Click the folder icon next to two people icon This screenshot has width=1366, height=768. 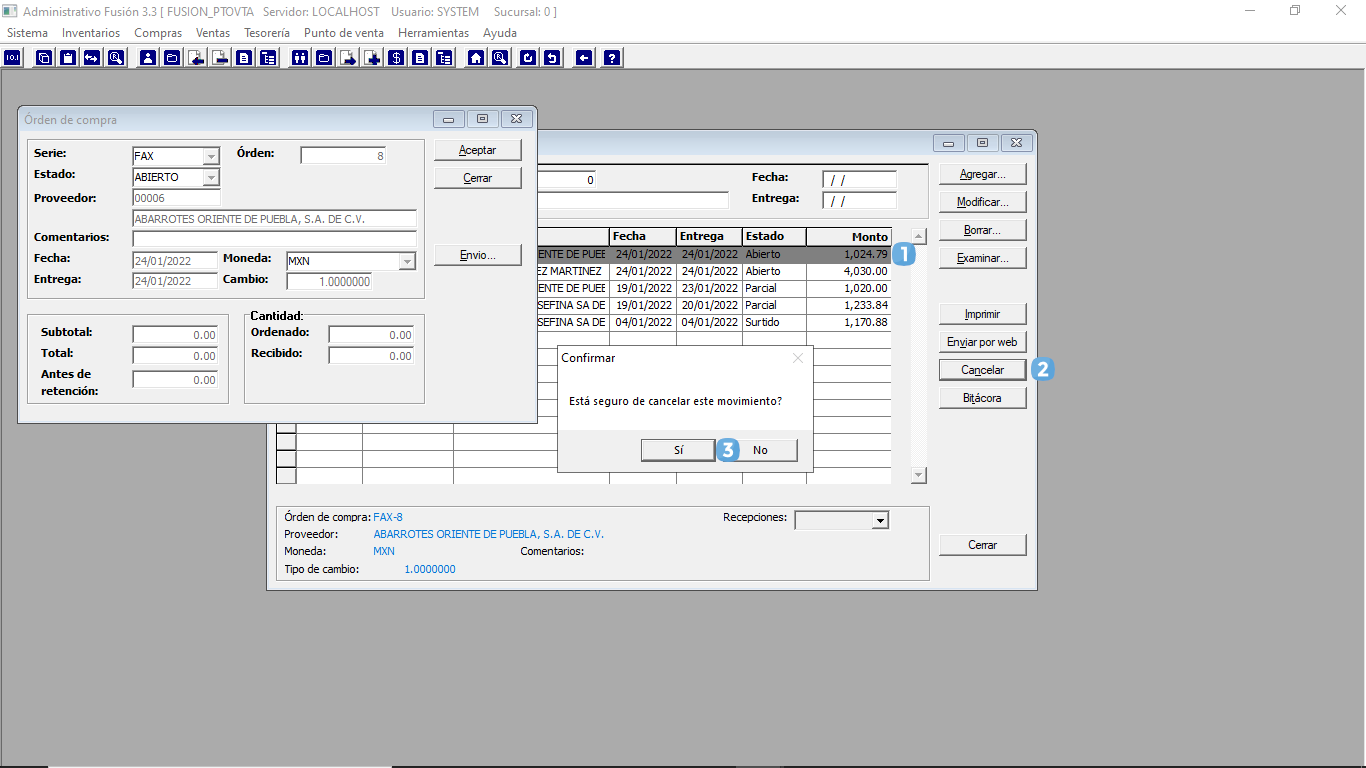(x=325, y=58)
